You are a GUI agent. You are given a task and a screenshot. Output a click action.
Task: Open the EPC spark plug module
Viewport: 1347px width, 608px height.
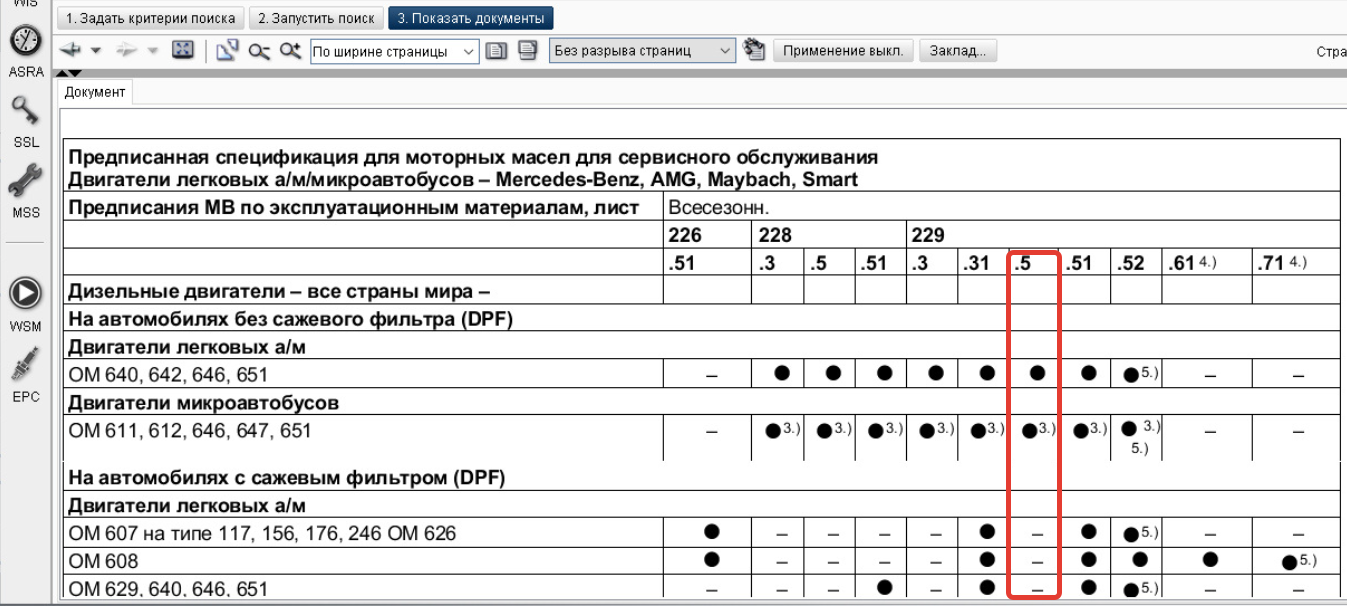(25, 366)
